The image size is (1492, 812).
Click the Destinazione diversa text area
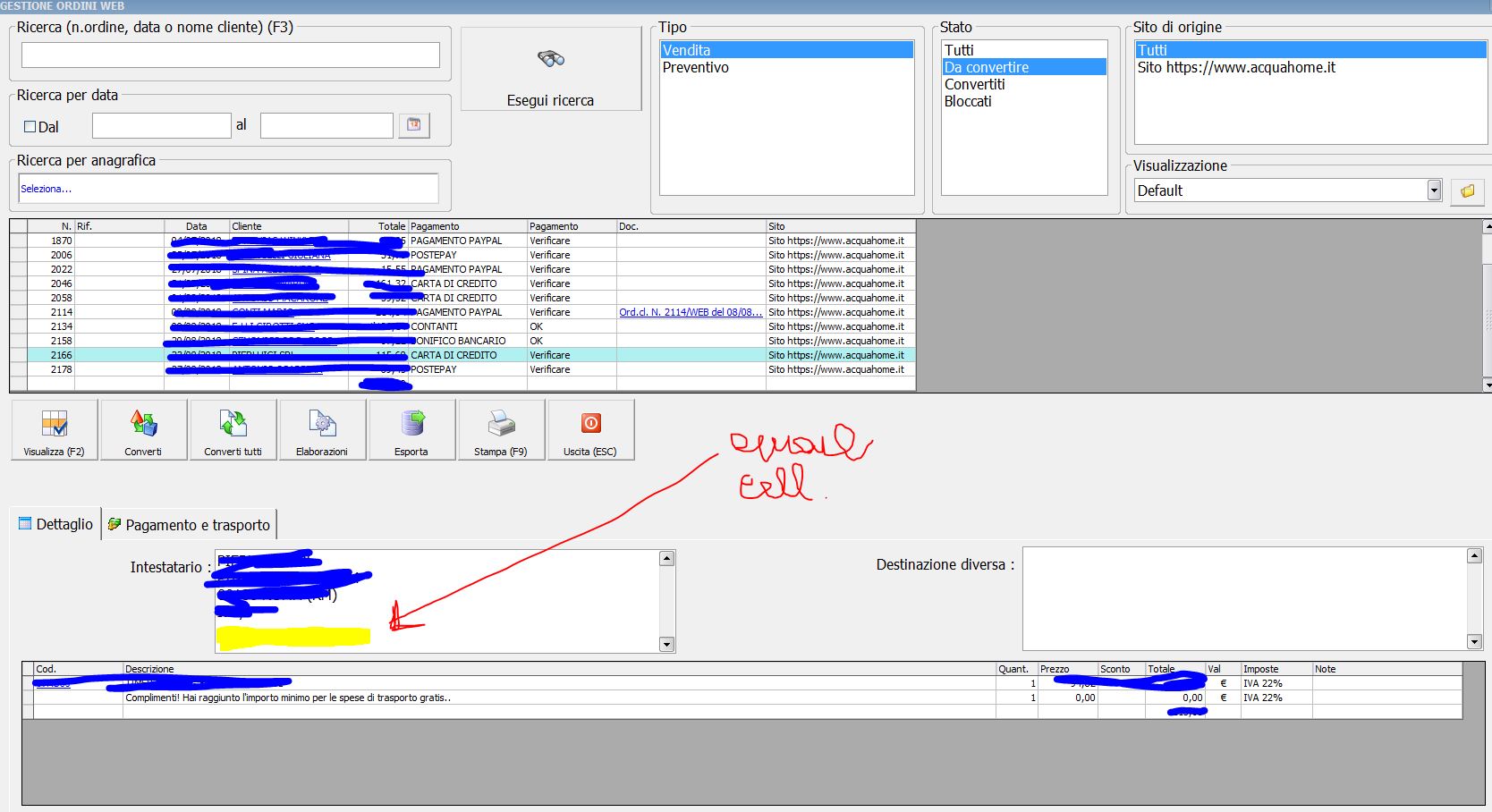(x=1245, y=598)
